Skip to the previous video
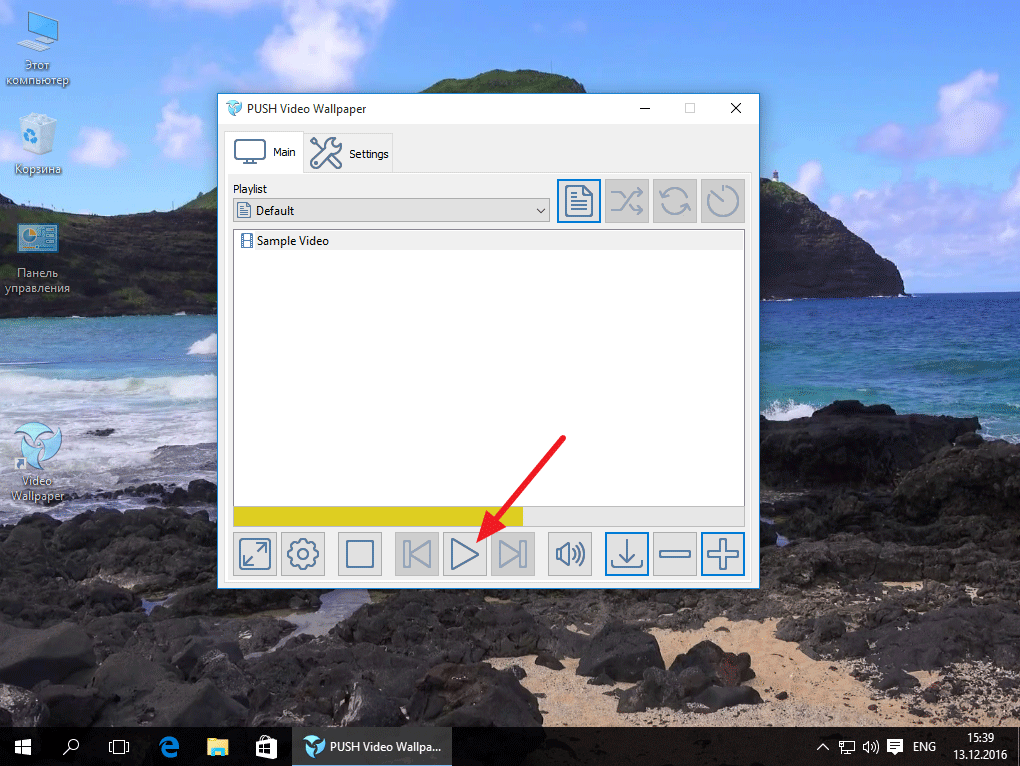The image size is (1020, 766). pyautogui.click(x=417, y=554)
